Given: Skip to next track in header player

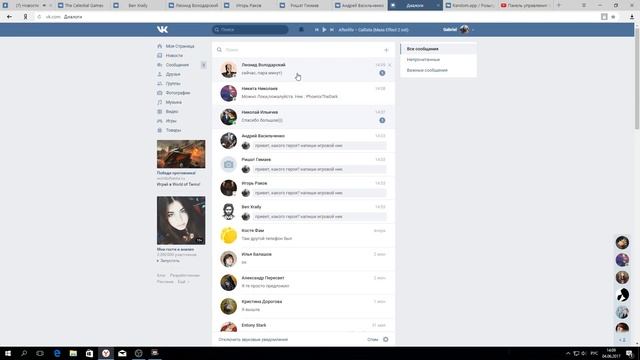Looking at the screenshot, I should pyautogui.click(x=332, y=29).
